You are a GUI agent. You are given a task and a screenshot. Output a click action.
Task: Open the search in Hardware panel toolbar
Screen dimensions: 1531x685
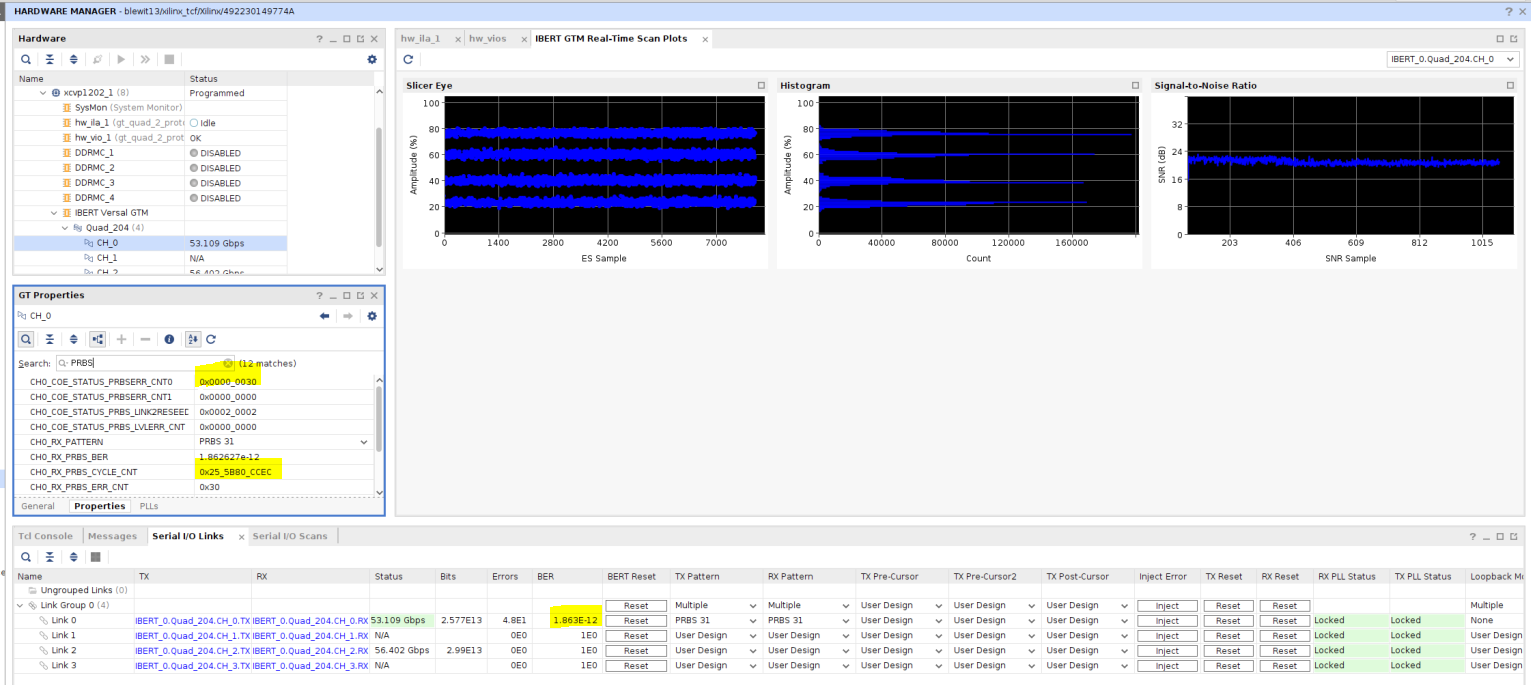pos(26,59)
